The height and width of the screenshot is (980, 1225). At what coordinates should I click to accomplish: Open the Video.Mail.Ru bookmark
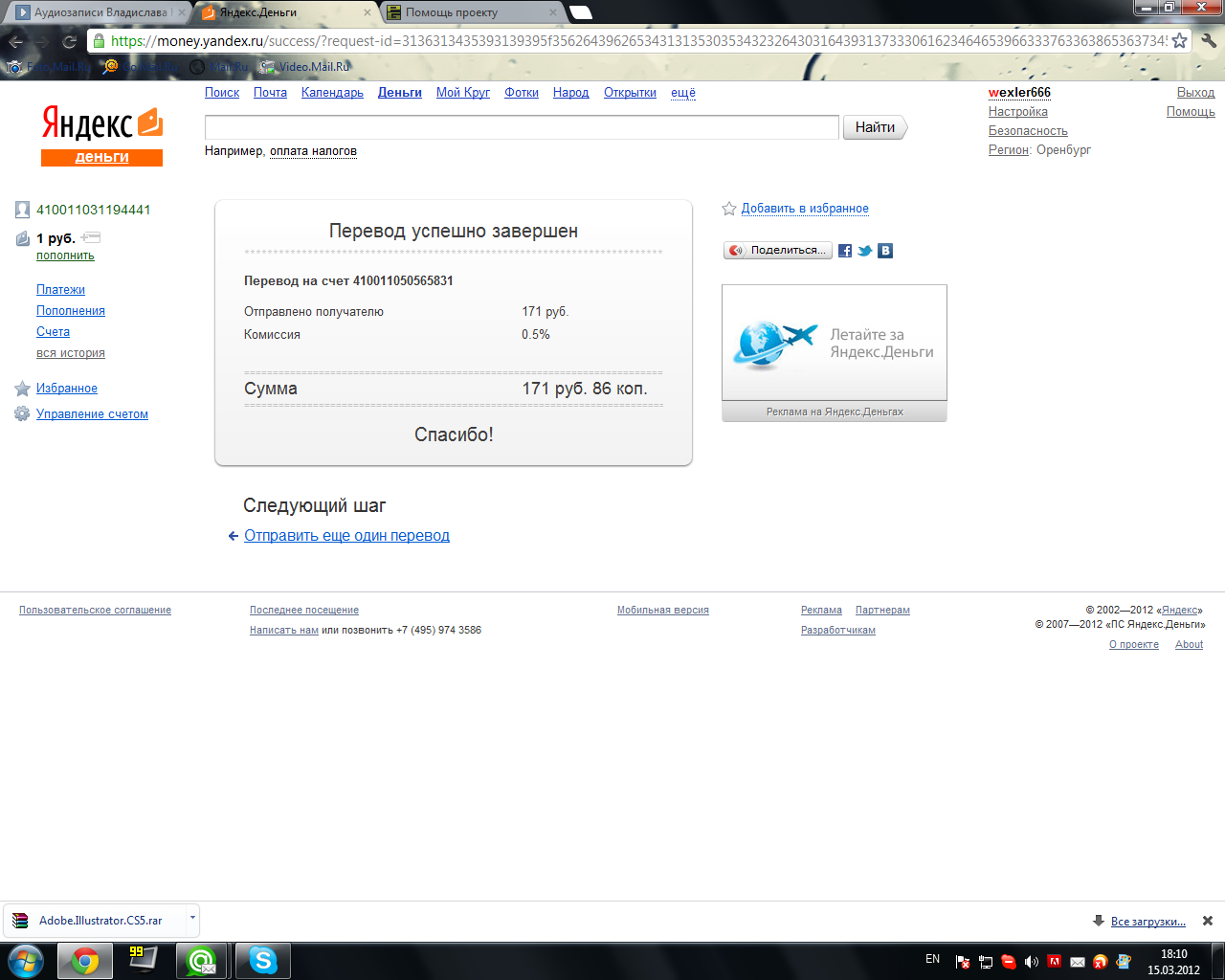pyautogui.click(x=304, y=67)
